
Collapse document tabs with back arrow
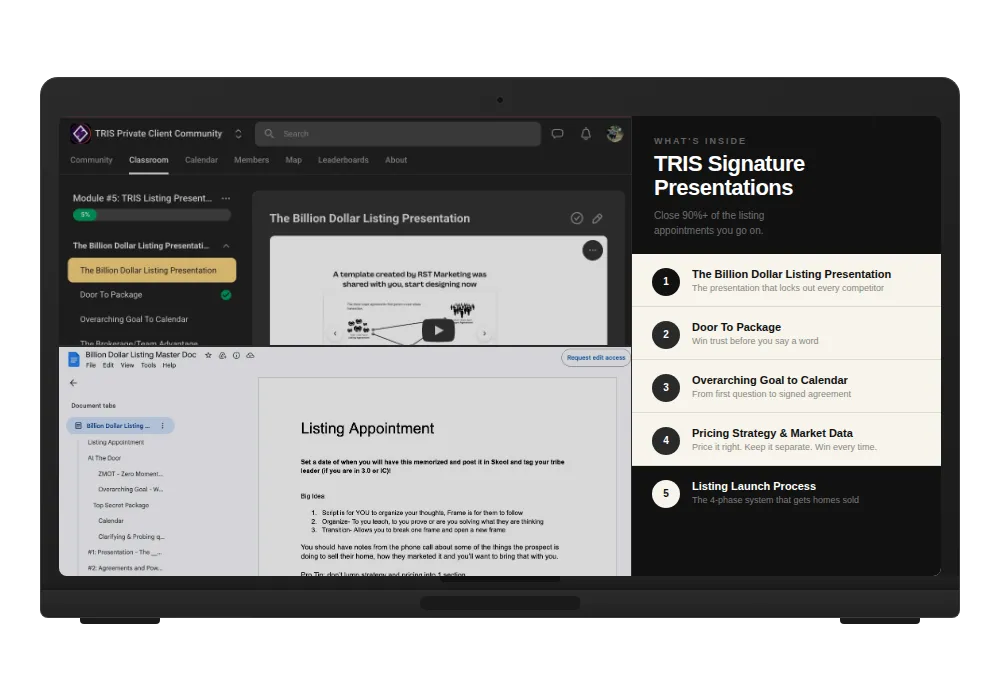pyautogui.click(x=73, y=383)
